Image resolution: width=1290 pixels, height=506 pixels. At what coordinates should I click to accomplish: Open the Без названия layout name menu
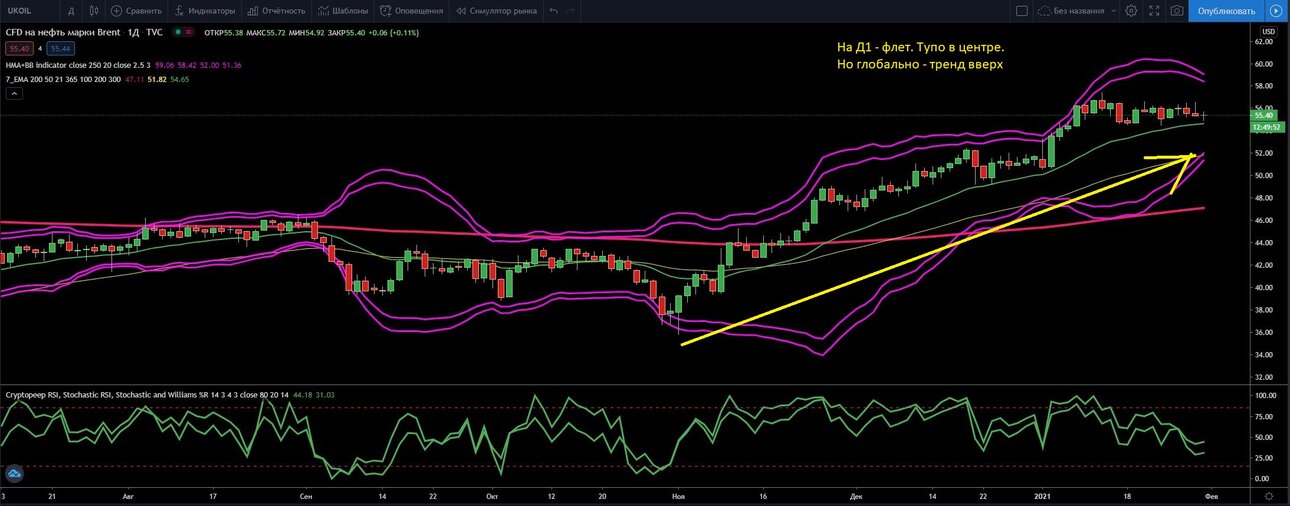[x=1084, y=11]
